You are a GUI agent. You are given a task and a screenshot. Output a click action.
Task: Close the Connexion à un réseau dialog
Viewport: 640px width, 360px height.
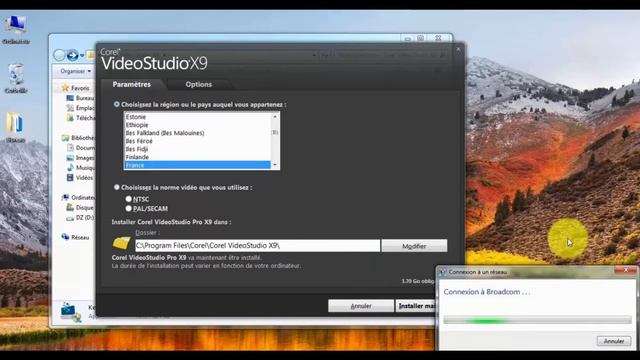626,271
